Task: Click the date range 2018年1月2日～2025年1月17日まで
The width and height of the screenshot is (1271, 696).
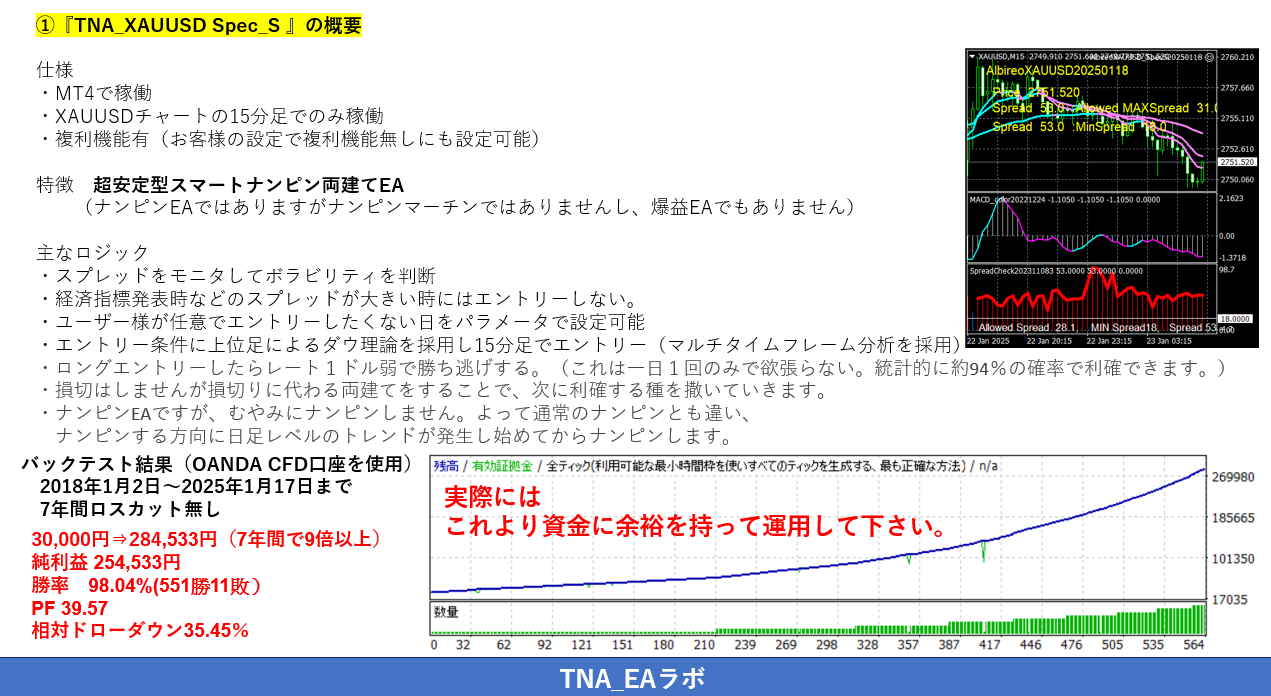Action: point(196,487)
